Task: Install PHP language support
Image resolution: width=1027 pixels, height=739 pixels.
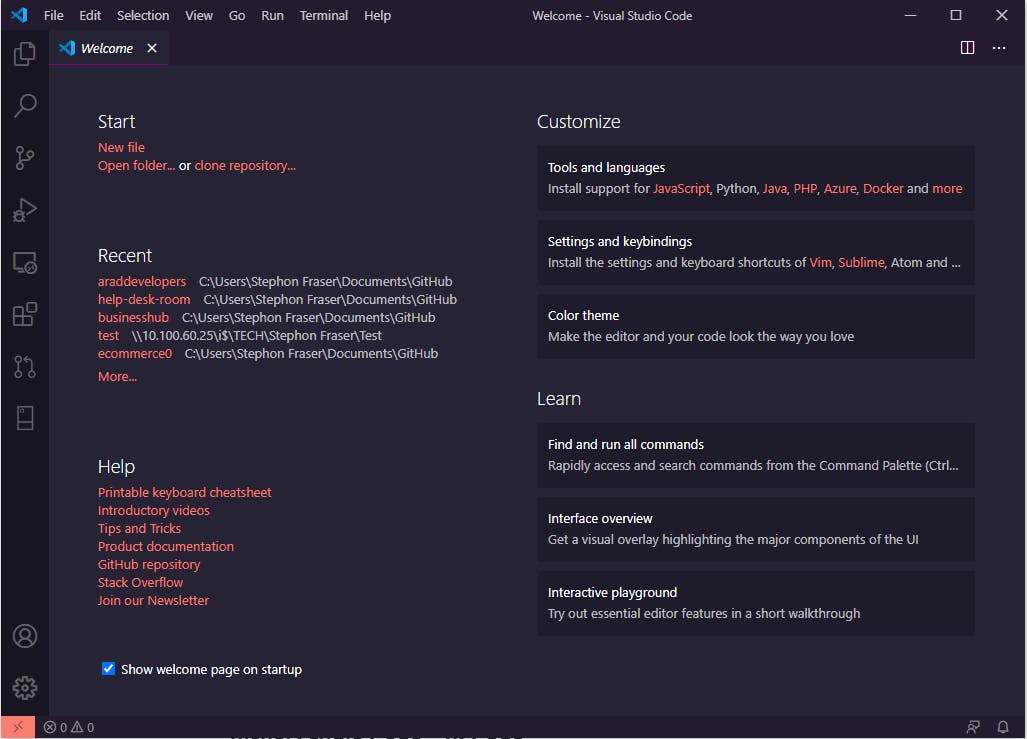Action: (x=806, y=189)
